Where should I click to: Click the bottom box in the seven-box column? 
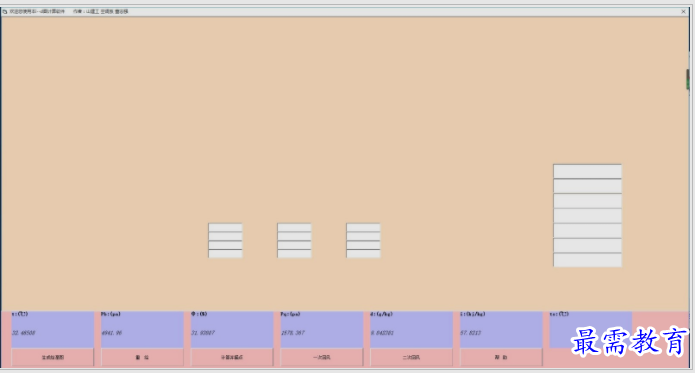(x=587, y=260)
